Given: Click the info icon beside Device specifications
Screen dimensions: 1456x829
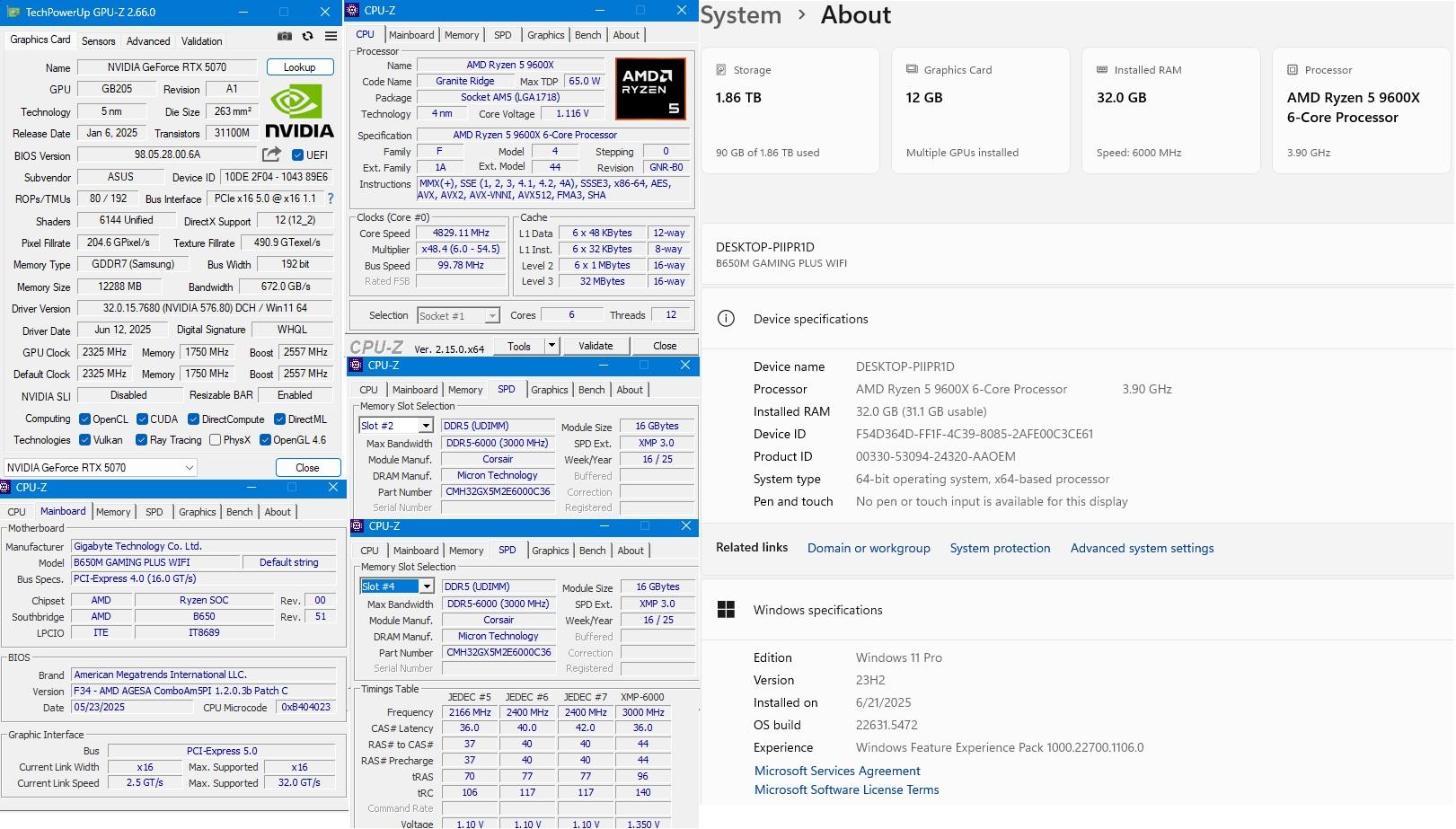Looking at the screenshot, I should click(726, 319).
